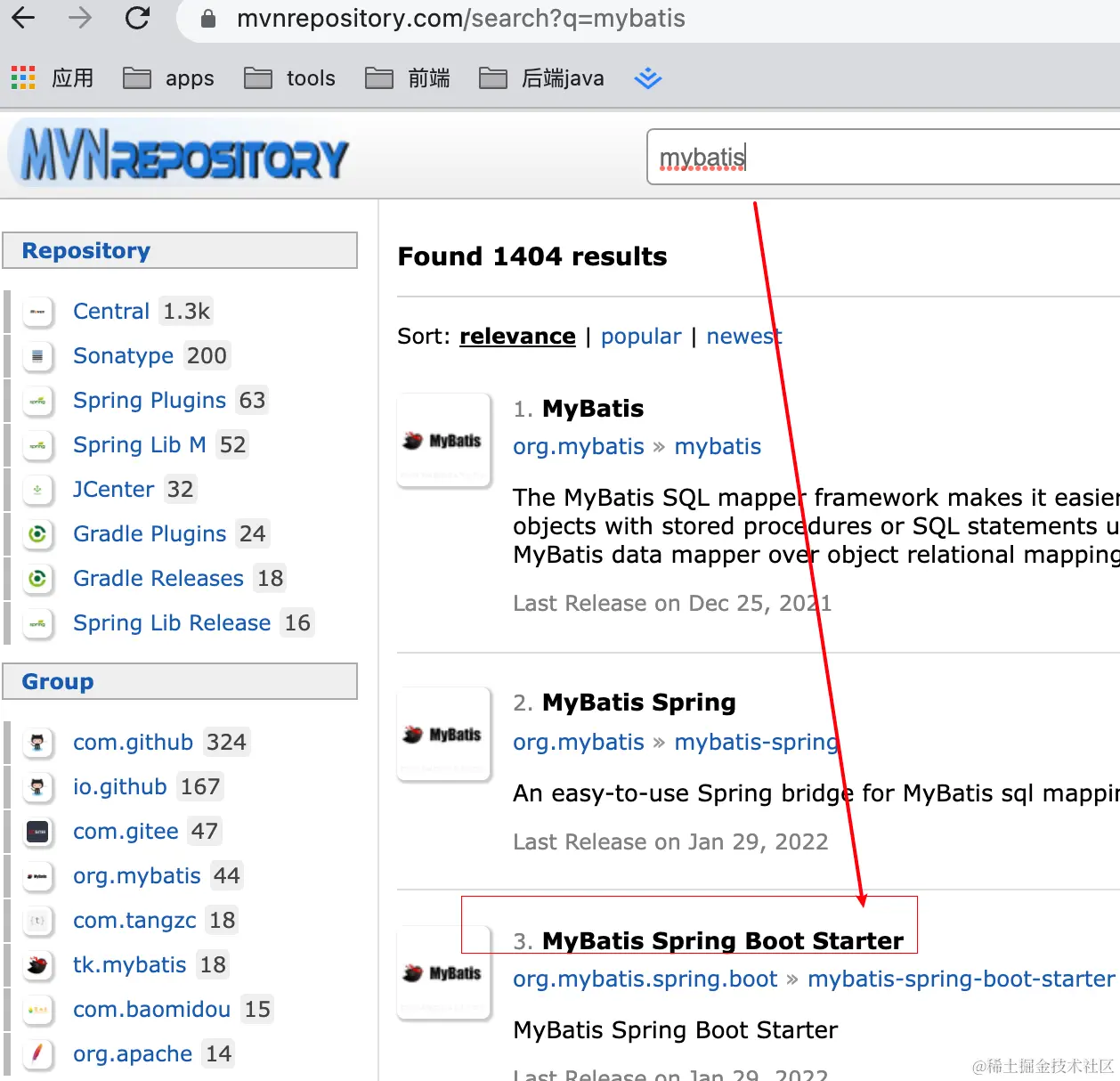This screenshot has height=1081, width=1120.
Task: Open the '前端' bookmark folder
Action: (x=409, y=78)
